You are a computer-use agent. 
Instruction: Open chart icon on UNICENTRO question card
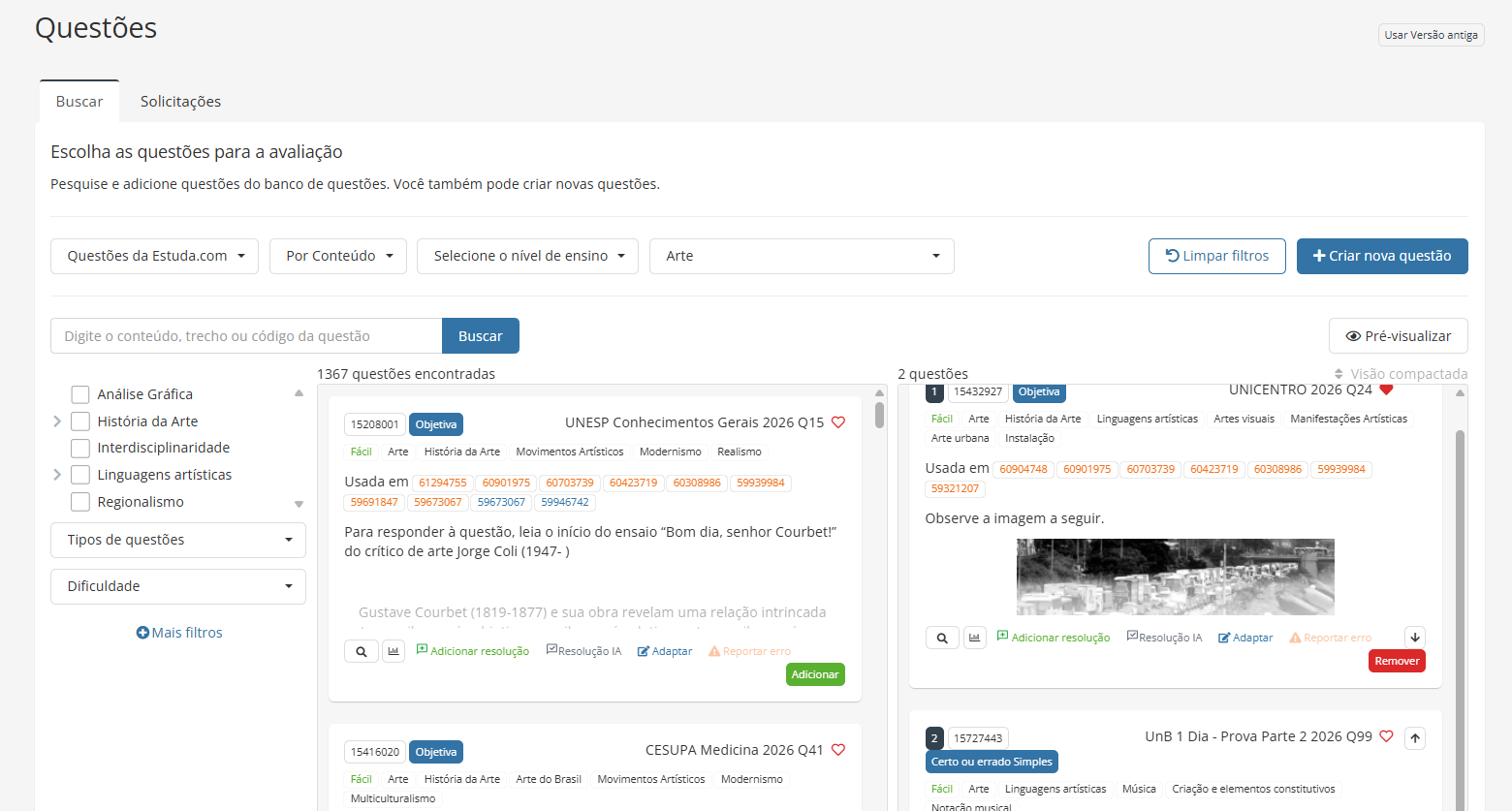click(974, 638)
